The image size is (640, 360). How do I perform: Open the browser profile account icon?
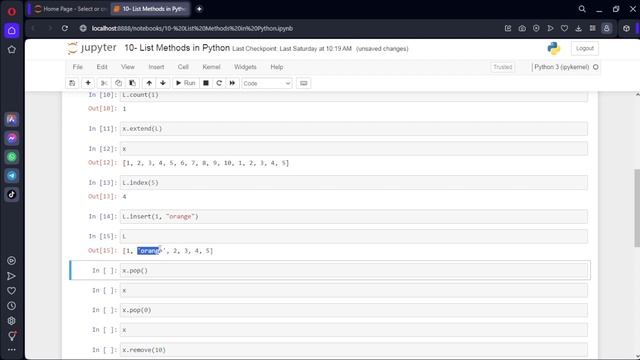click(607, 28)
